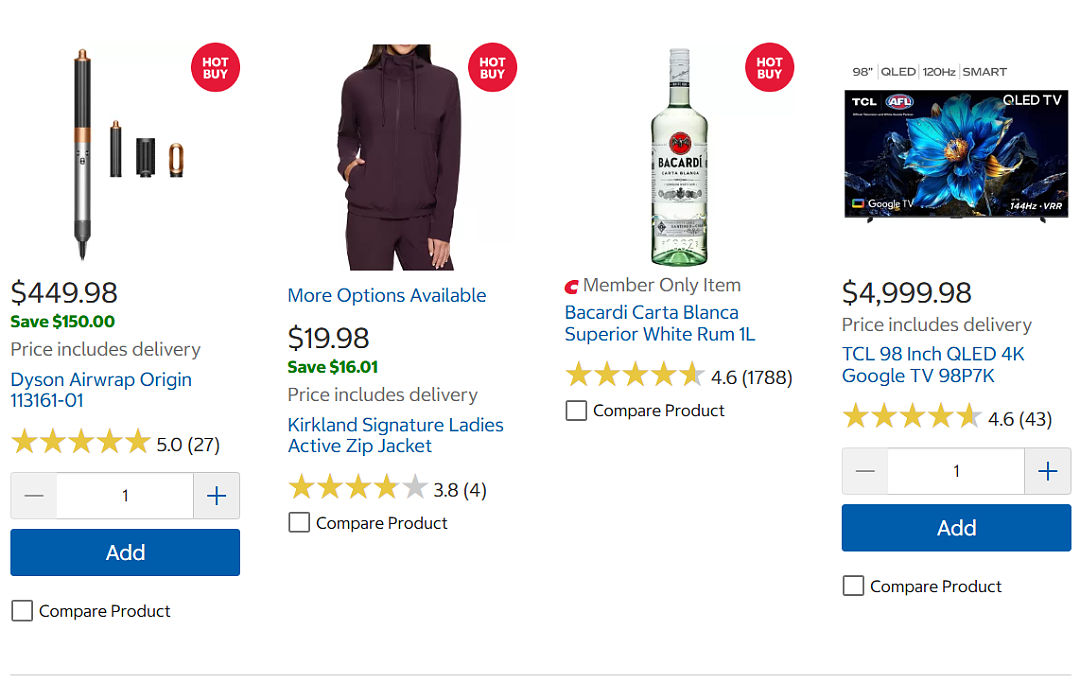Enable Compare Product for Kirkland jacket

click(299, 523)
